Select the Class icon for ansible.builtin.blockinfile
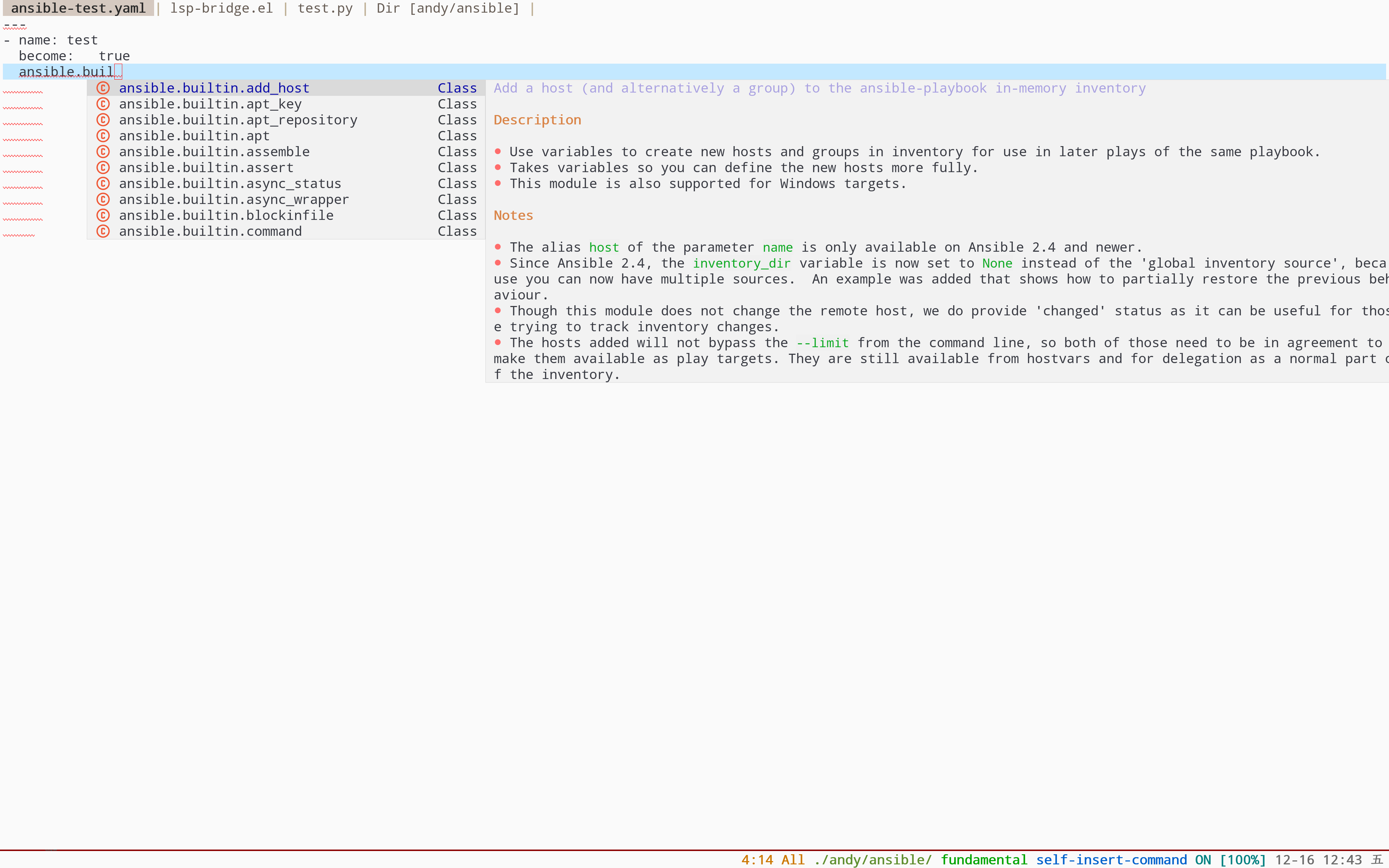Screen dimensions: 1389x868 [103, 215]
